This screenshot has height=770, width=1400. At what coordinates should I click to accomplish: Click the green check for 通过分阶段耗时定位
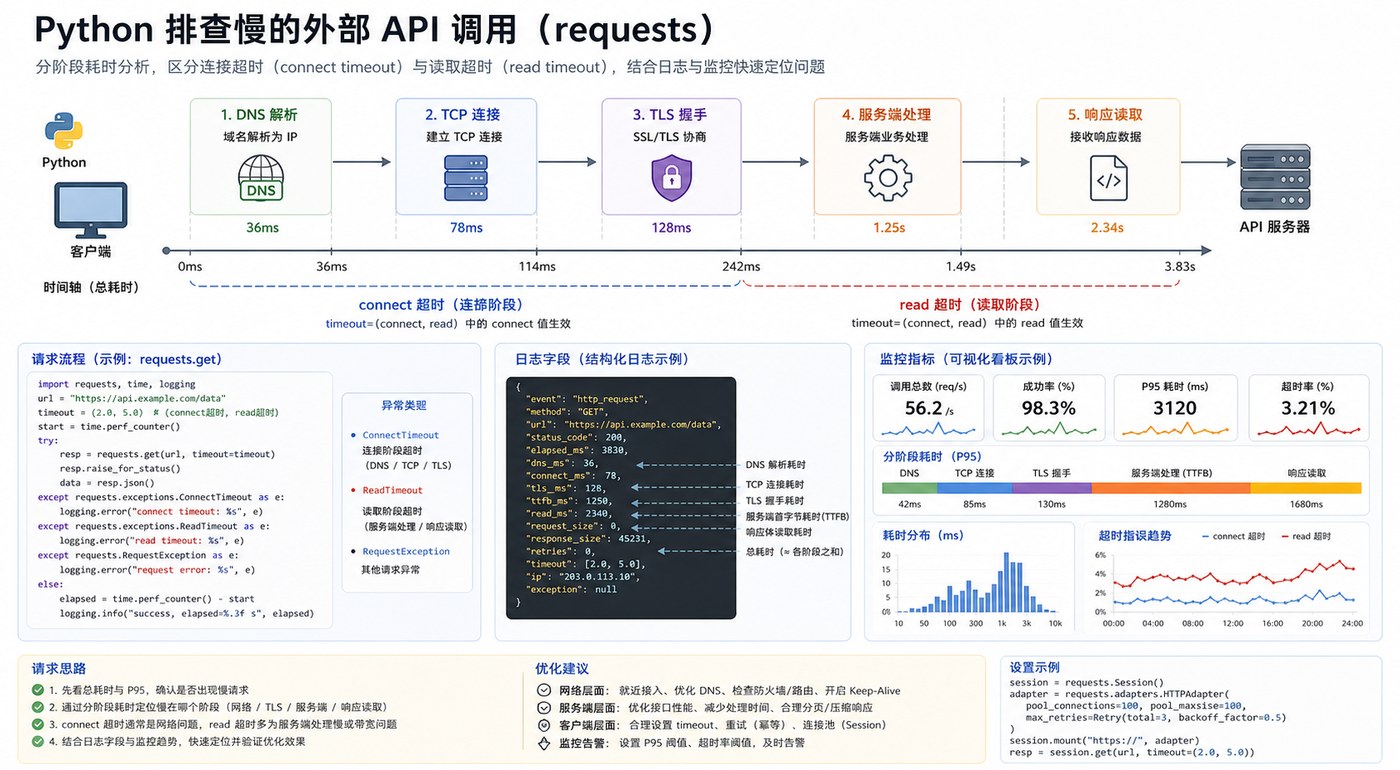[x=38, y=707]
